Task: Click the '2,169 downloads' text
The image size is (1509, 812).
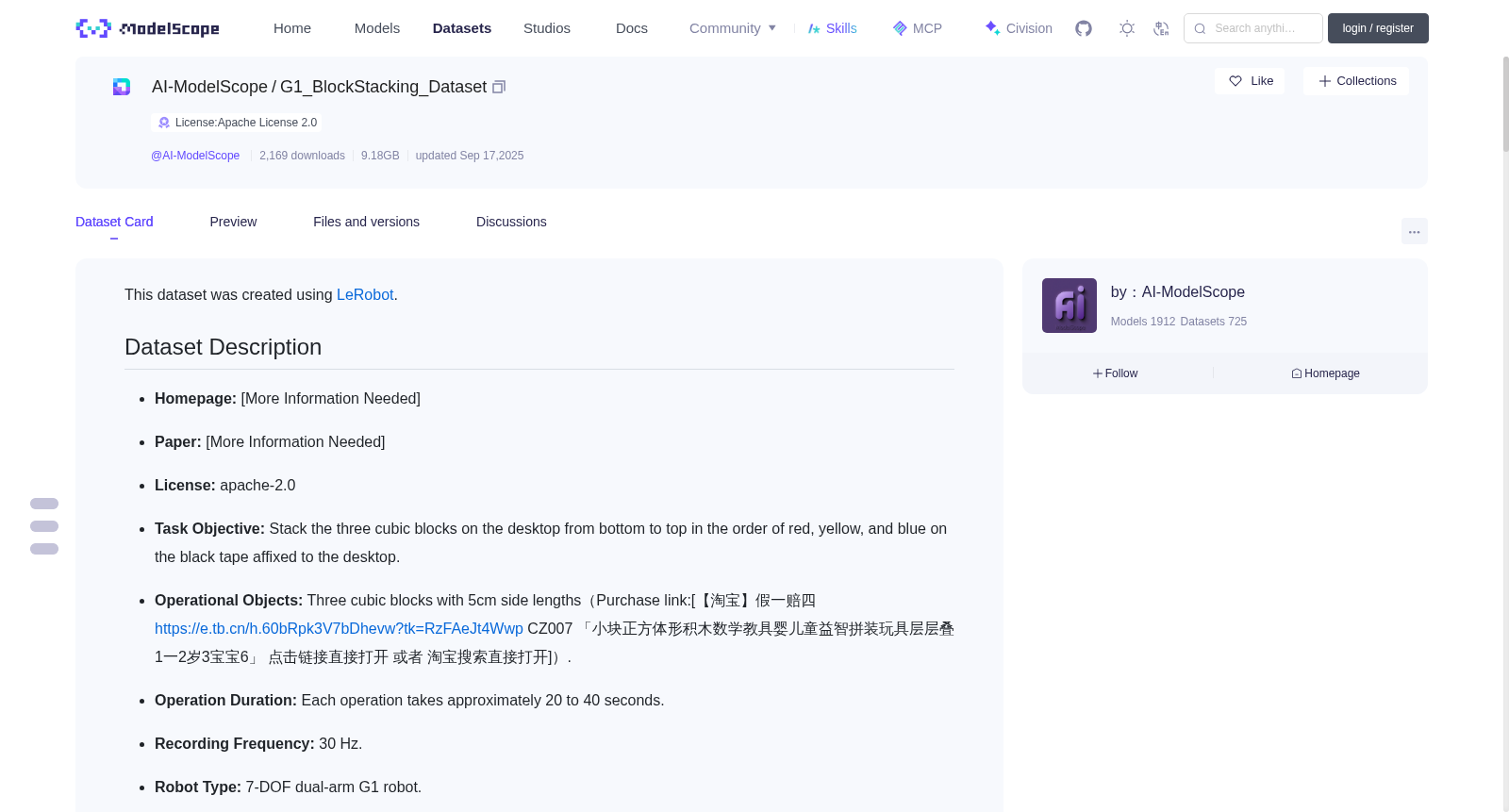Action: (x=302, y=156)
